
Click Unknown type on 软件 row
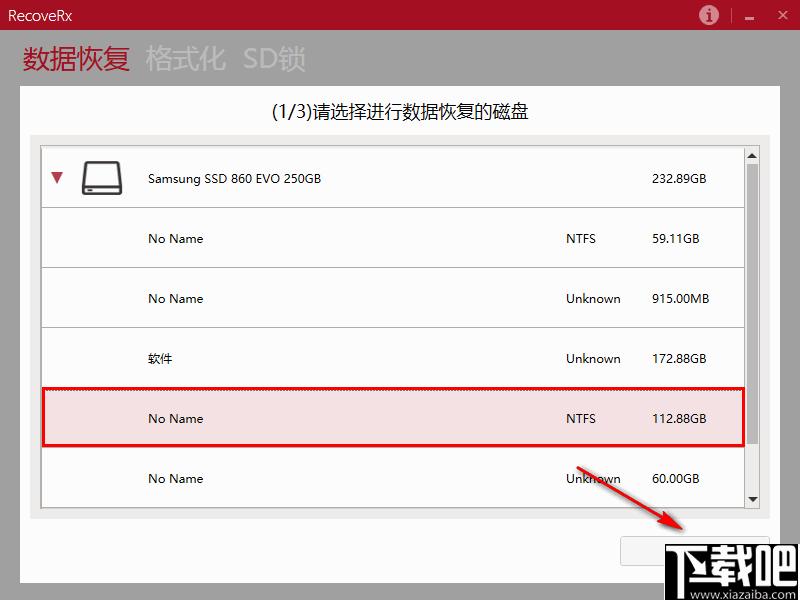(x=593, y=359)
